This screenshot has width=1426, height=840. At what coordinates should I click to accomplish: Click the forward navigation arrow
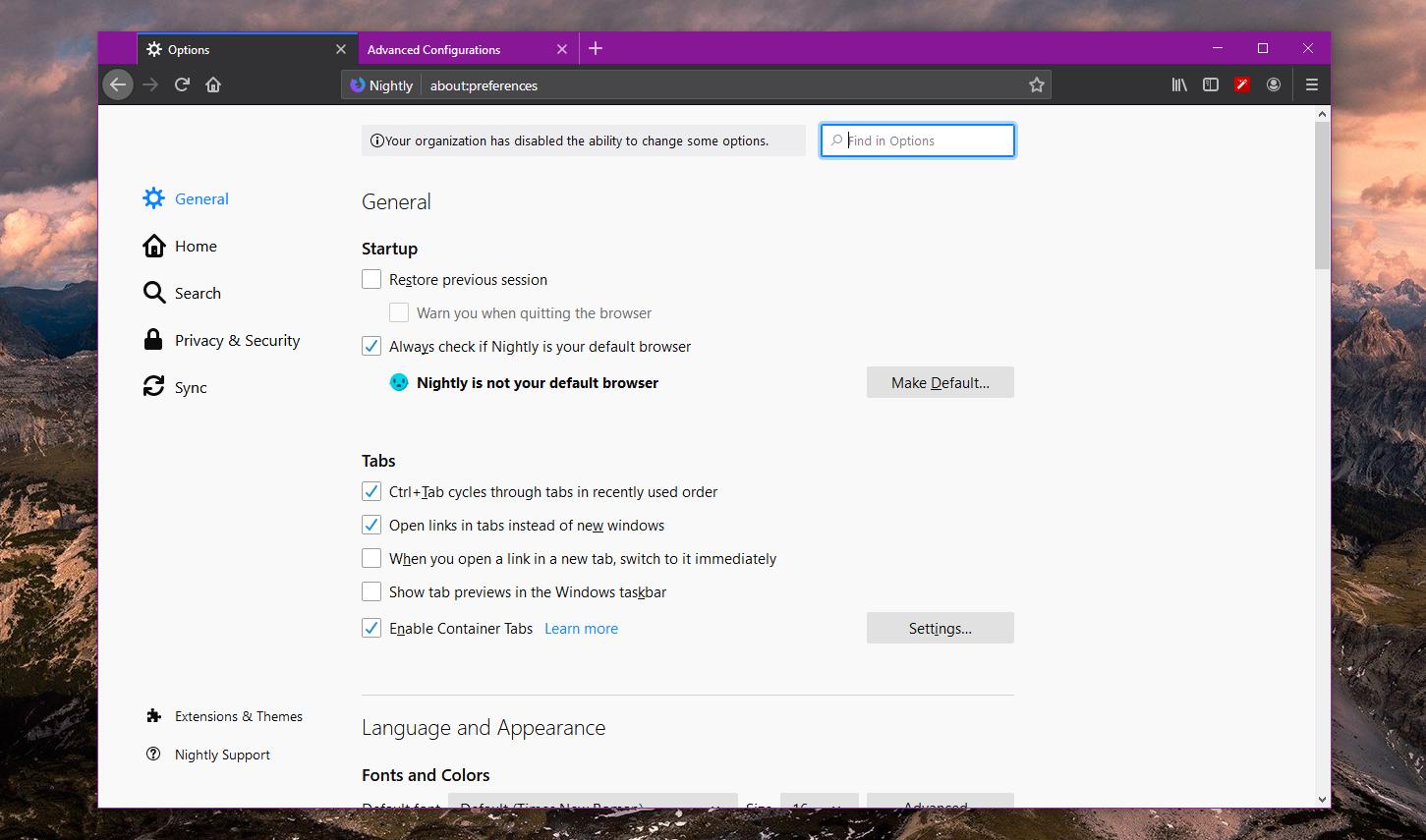tap(150, 85)
